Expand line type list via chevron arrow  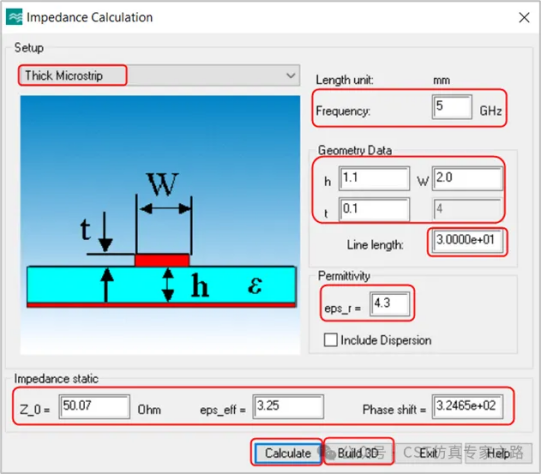291,75
